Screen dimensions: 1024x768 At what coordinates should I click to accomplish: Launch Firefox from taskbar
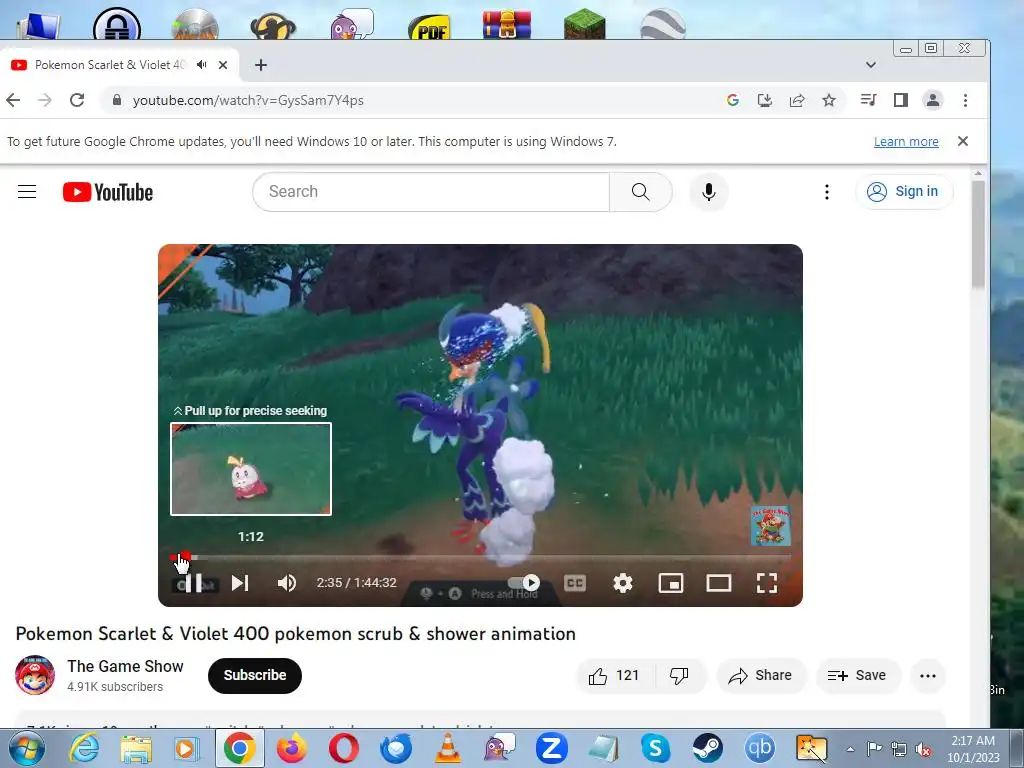(291, 748)
